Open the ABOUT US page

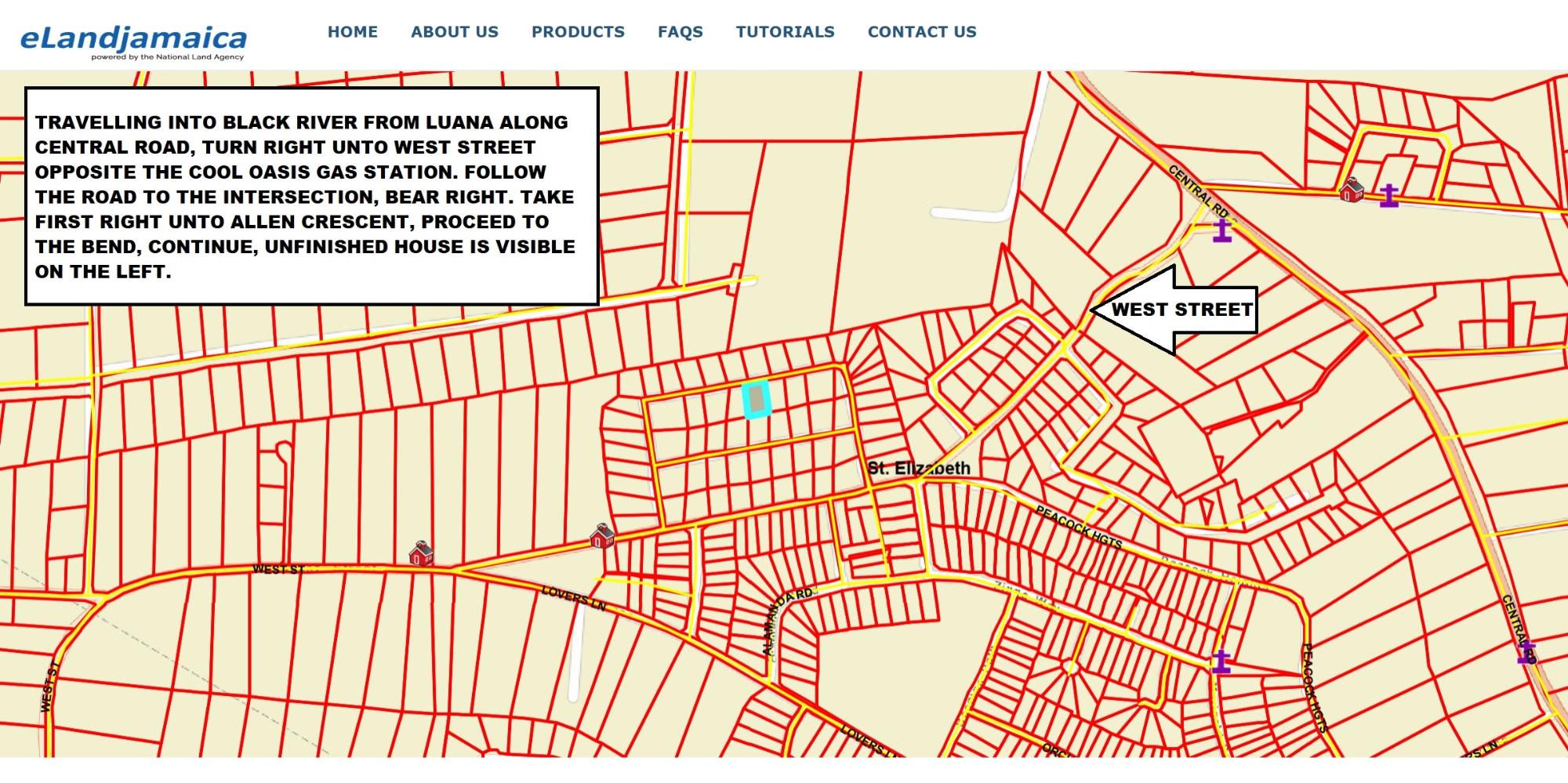click(x=455, y=32)
